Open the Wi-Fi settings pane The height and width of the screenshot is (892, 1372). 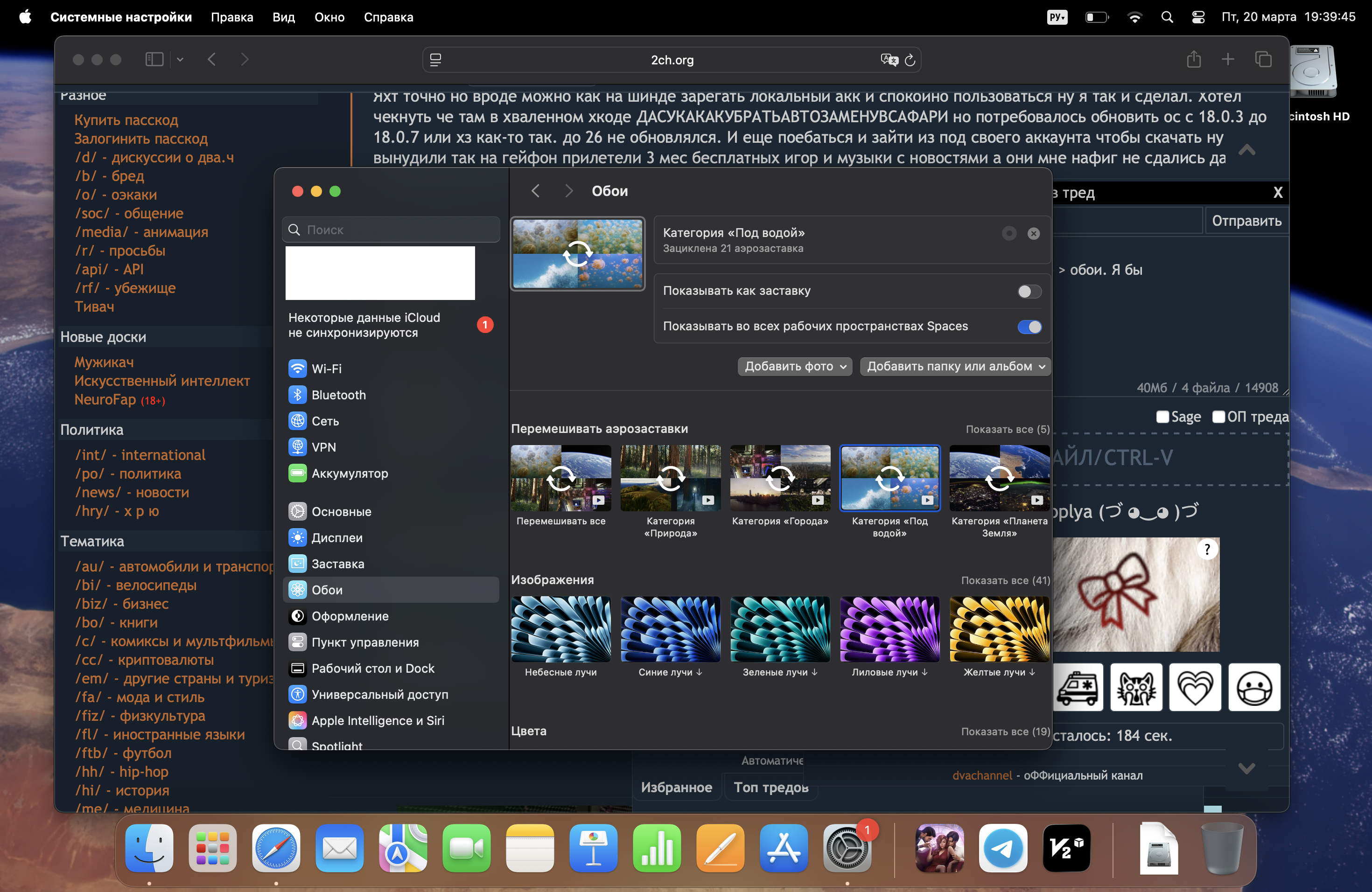pos(326,368)
